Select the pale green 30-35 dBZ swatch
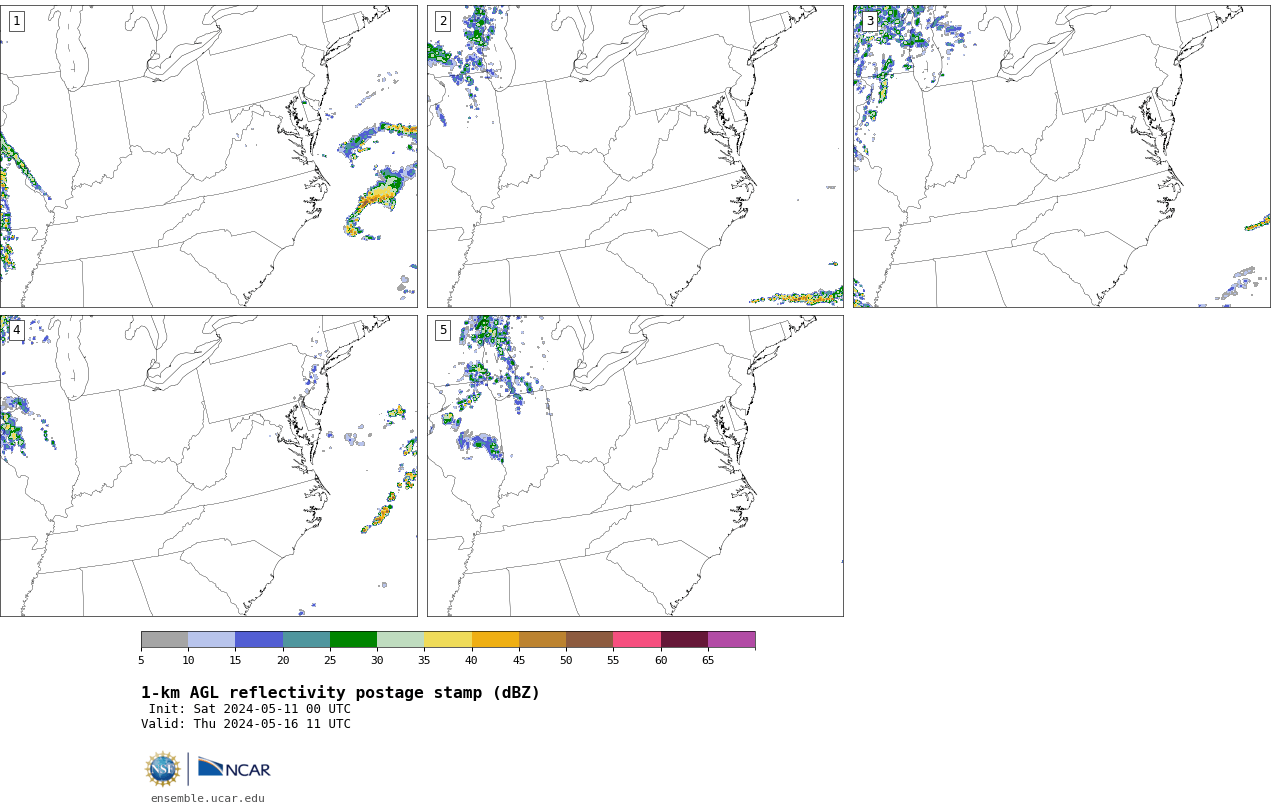This screenshot has width=1280, height=809. [400, 640]
